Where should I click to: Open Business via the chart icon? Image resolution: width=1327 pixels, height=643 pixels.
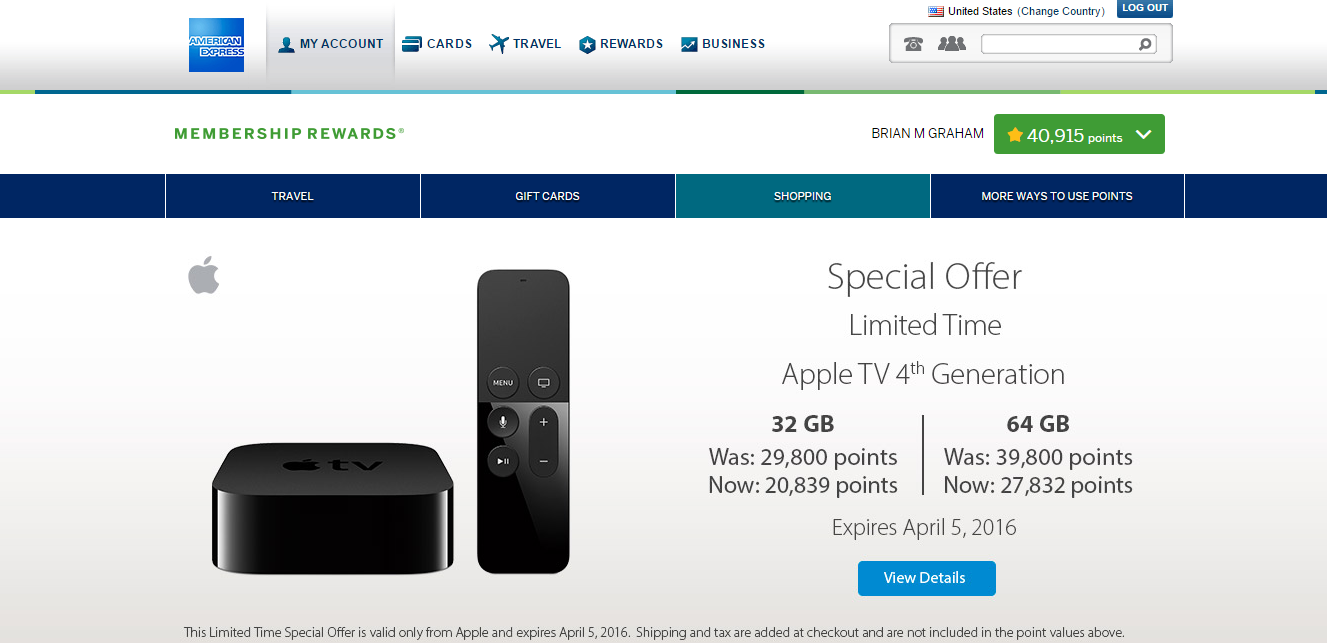coord(688,43)
